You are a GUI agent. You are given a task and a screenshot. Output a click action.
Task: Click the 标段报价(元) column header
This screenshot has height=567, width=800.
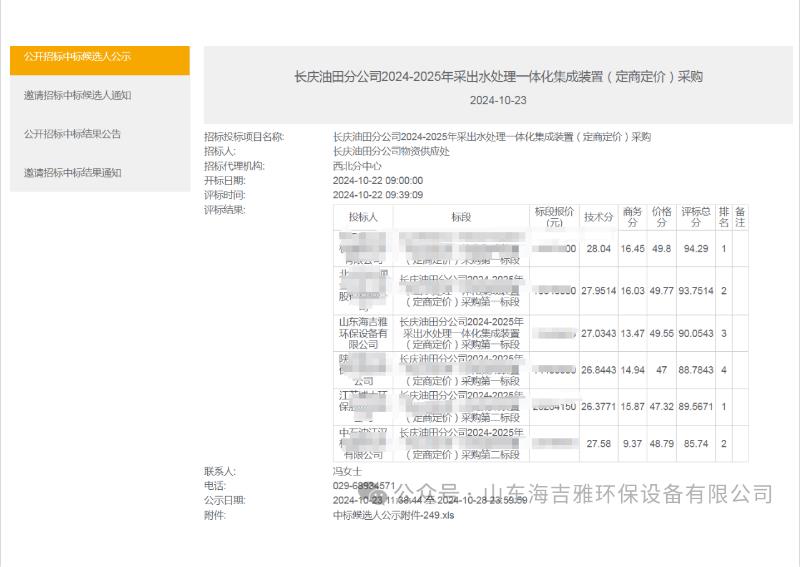pyautogui.click(x=555, y=217)
